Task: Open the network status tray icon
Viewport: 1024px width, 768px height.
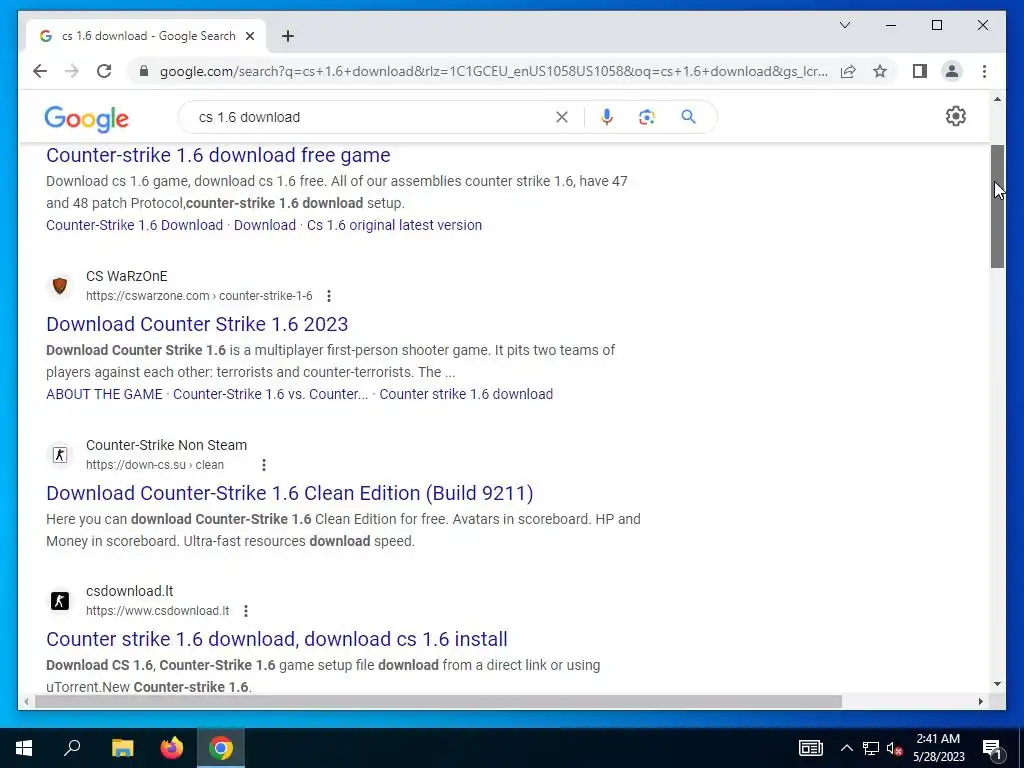Action: tap(871, 748)
